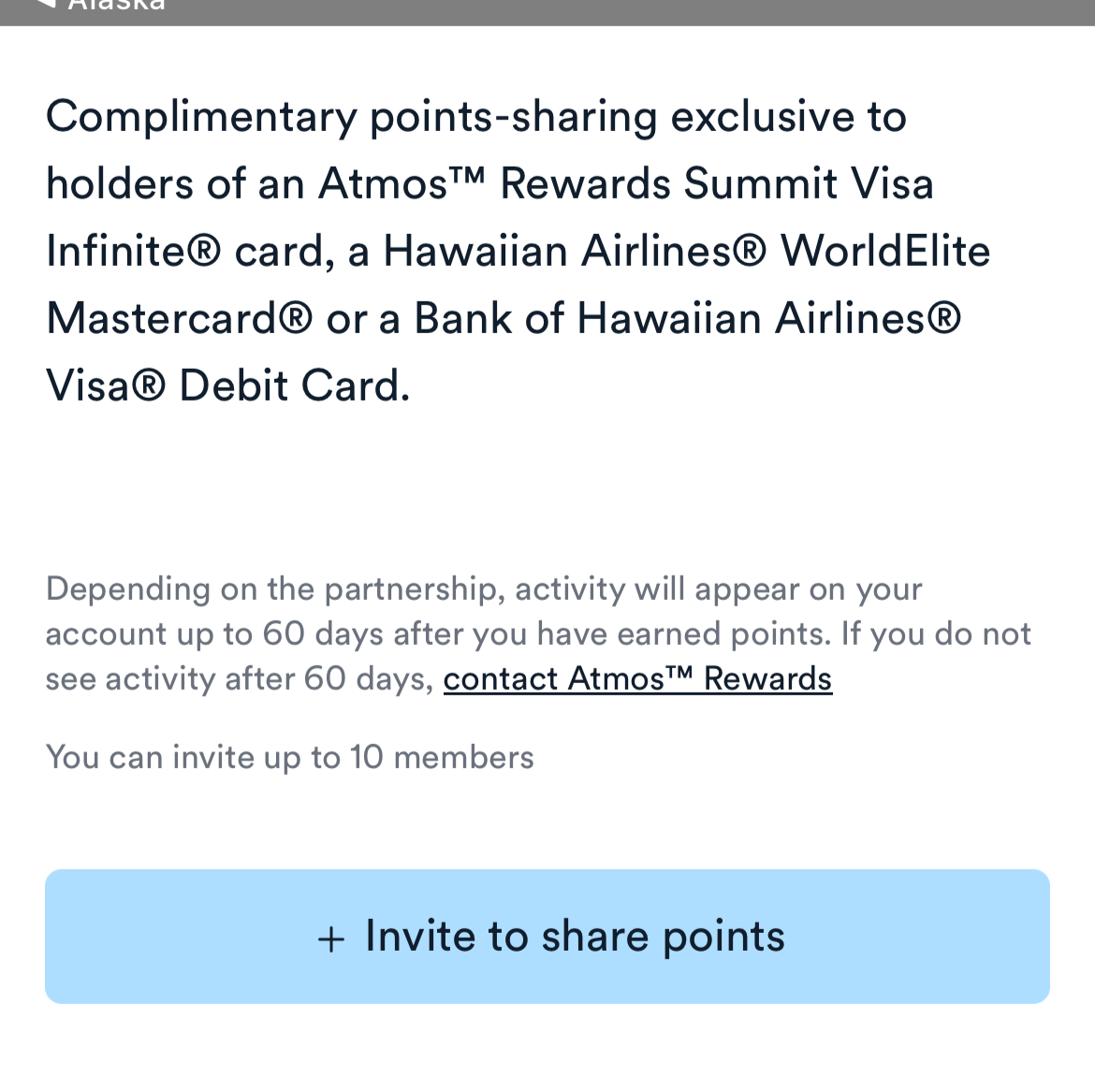
Task: Tap the 'Hawaiian Airlines® WorldElite' card name
Action: pyautogui.click(x=687, y=251)
